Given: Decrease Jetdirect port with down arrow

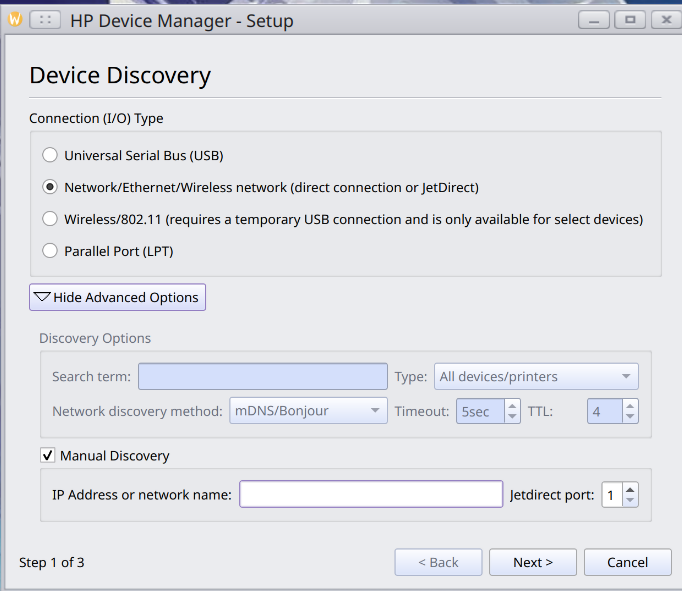Looking at the screenshot, I should (x=630, y=500).
